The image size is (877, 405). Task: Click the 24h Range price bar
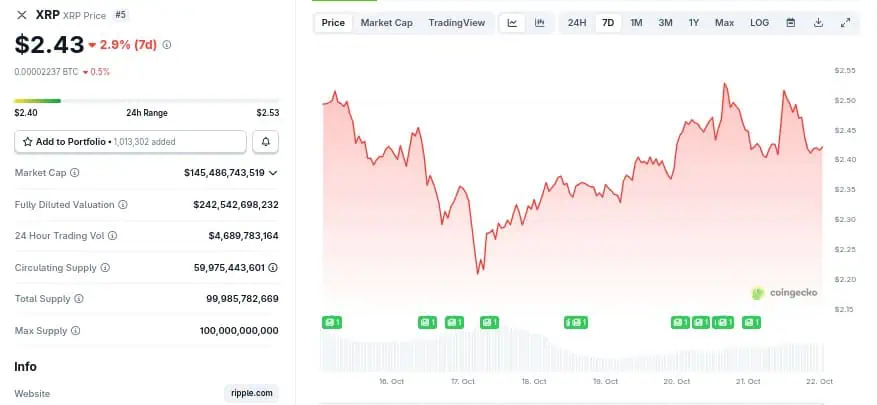pos(146,100)
